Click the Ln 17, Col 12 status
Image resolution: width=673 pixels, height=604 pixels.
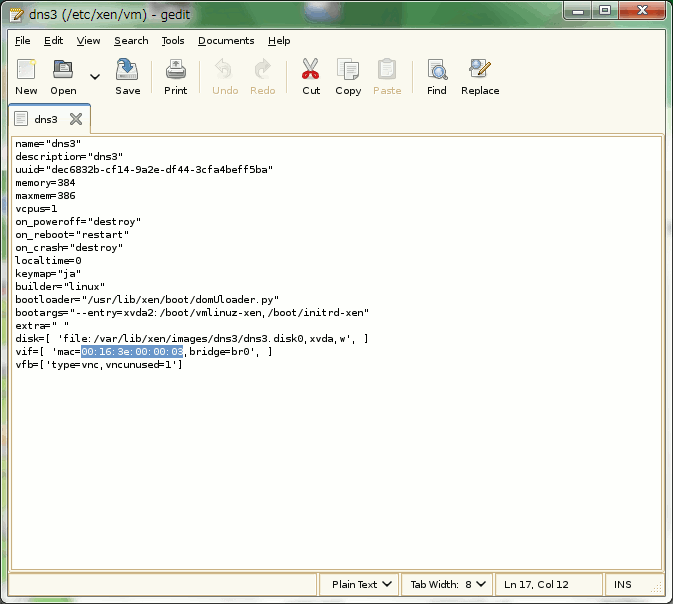pos(536,584)
